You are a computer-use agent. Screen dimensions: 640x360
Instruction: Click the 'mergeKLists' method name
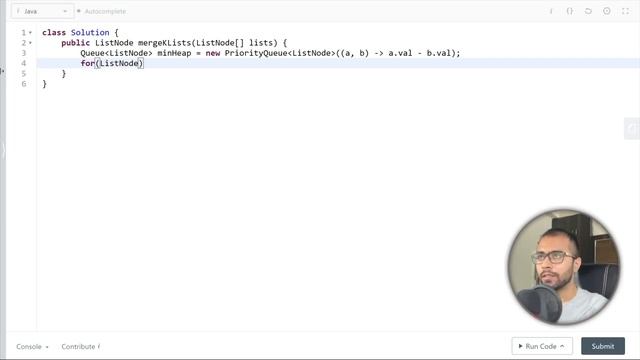pyautogui.click(x=164, y=43)
